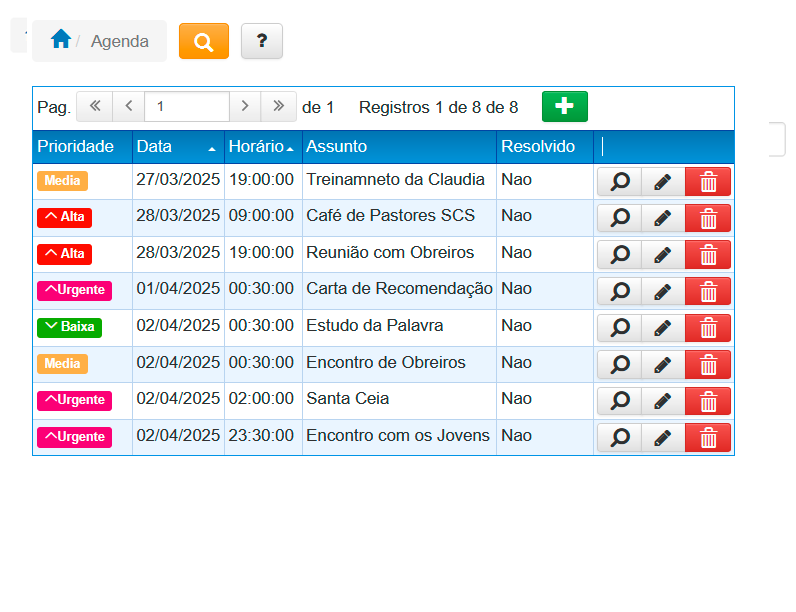Viewport: 796px width, 612px height.
Task: Click the orange search button
Action: coord(204,41)
